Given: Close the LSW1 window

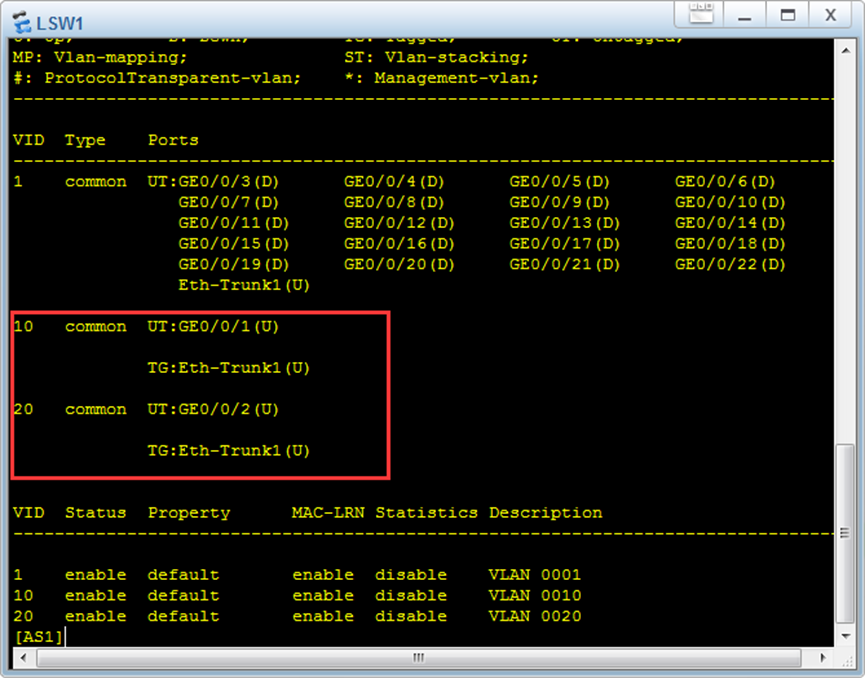Looking at the screenshot, I should tap(830, 14).
